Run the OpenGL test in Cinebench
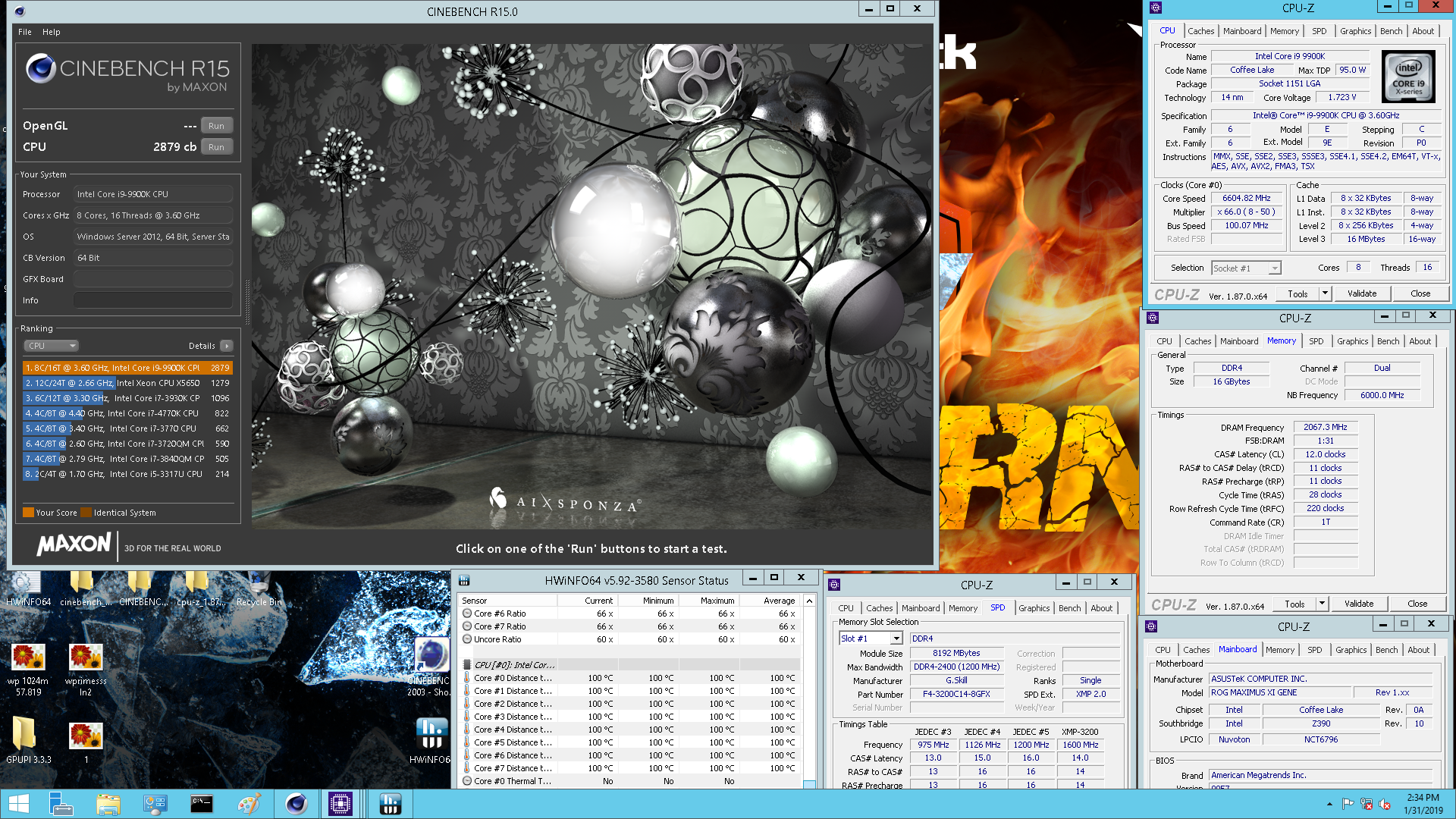Screen dimensions: 1456x819 (217, 126)
